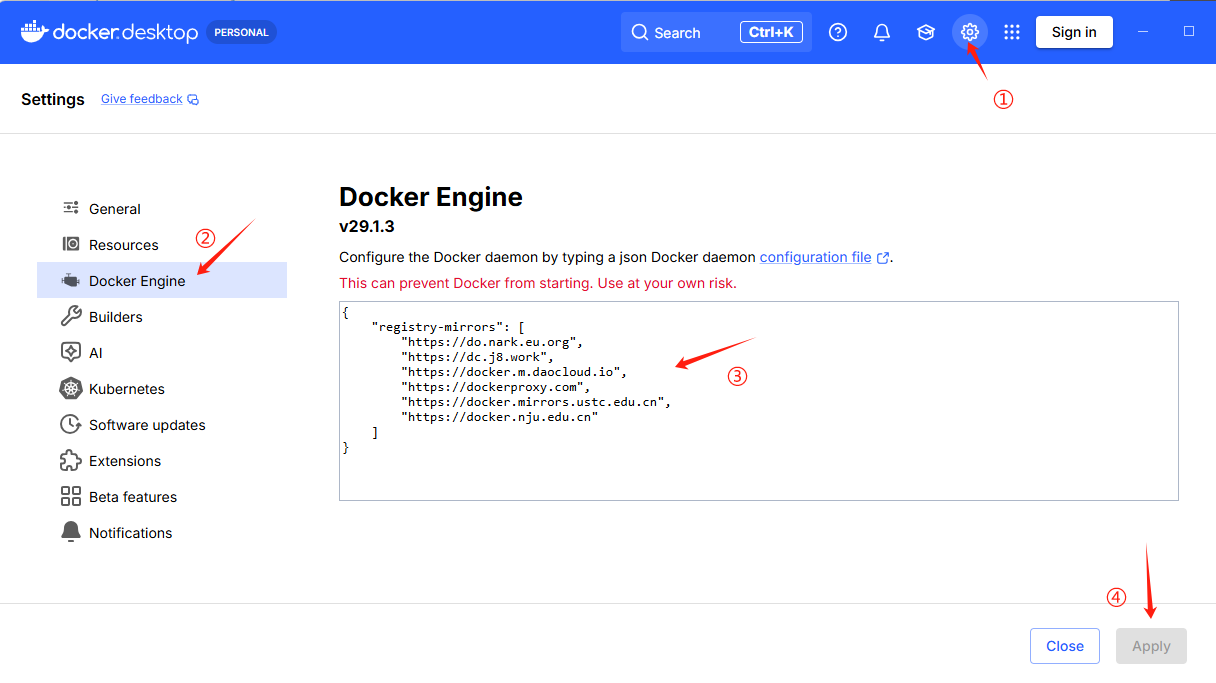Viewport: 1216px width, 683px height.
Task: Click the Builders wrench icon
Action: point(71,316)
